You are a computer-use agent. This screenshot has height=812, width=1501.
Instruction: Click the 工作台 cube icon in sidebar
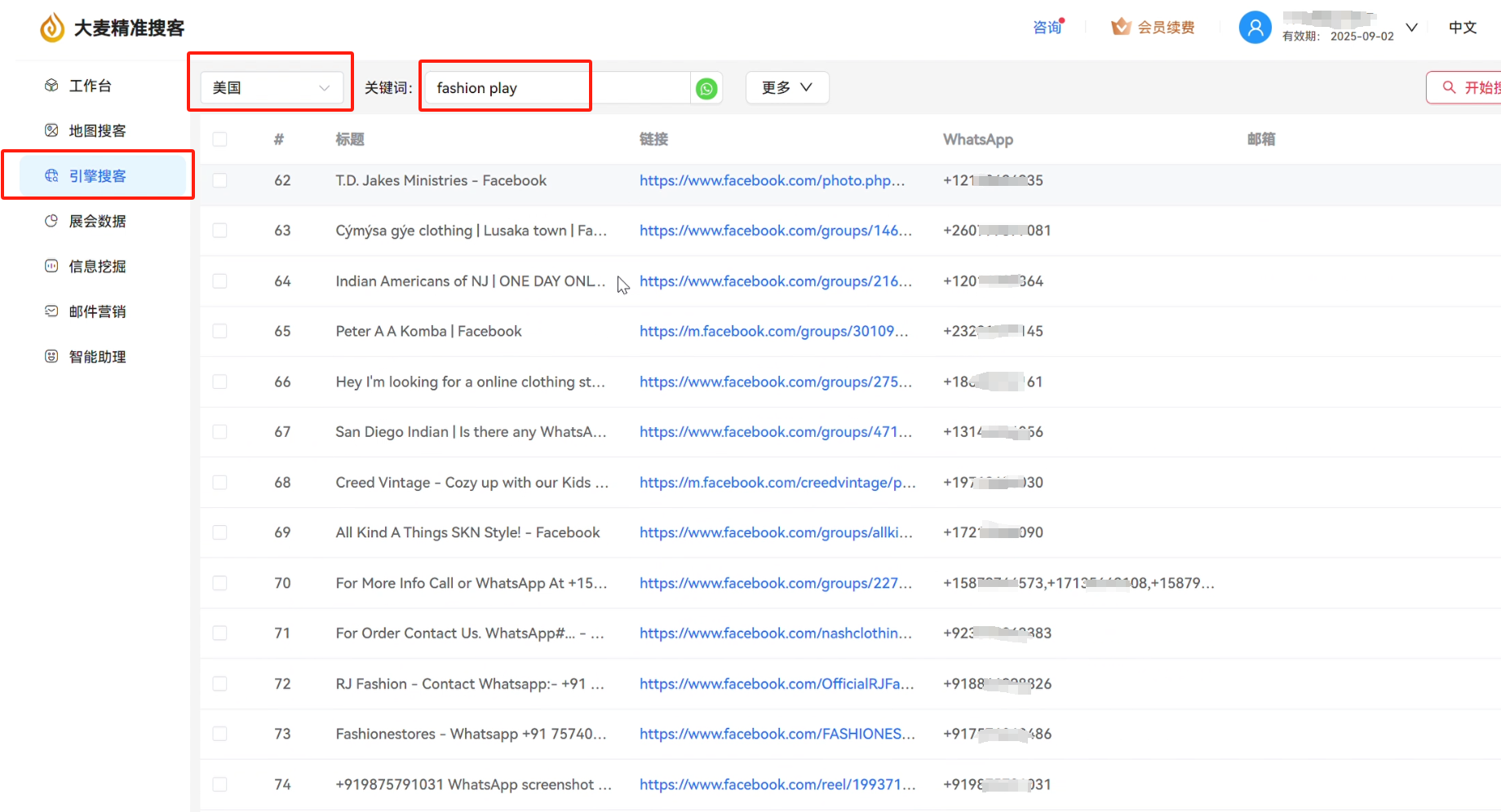pos(51,86)
